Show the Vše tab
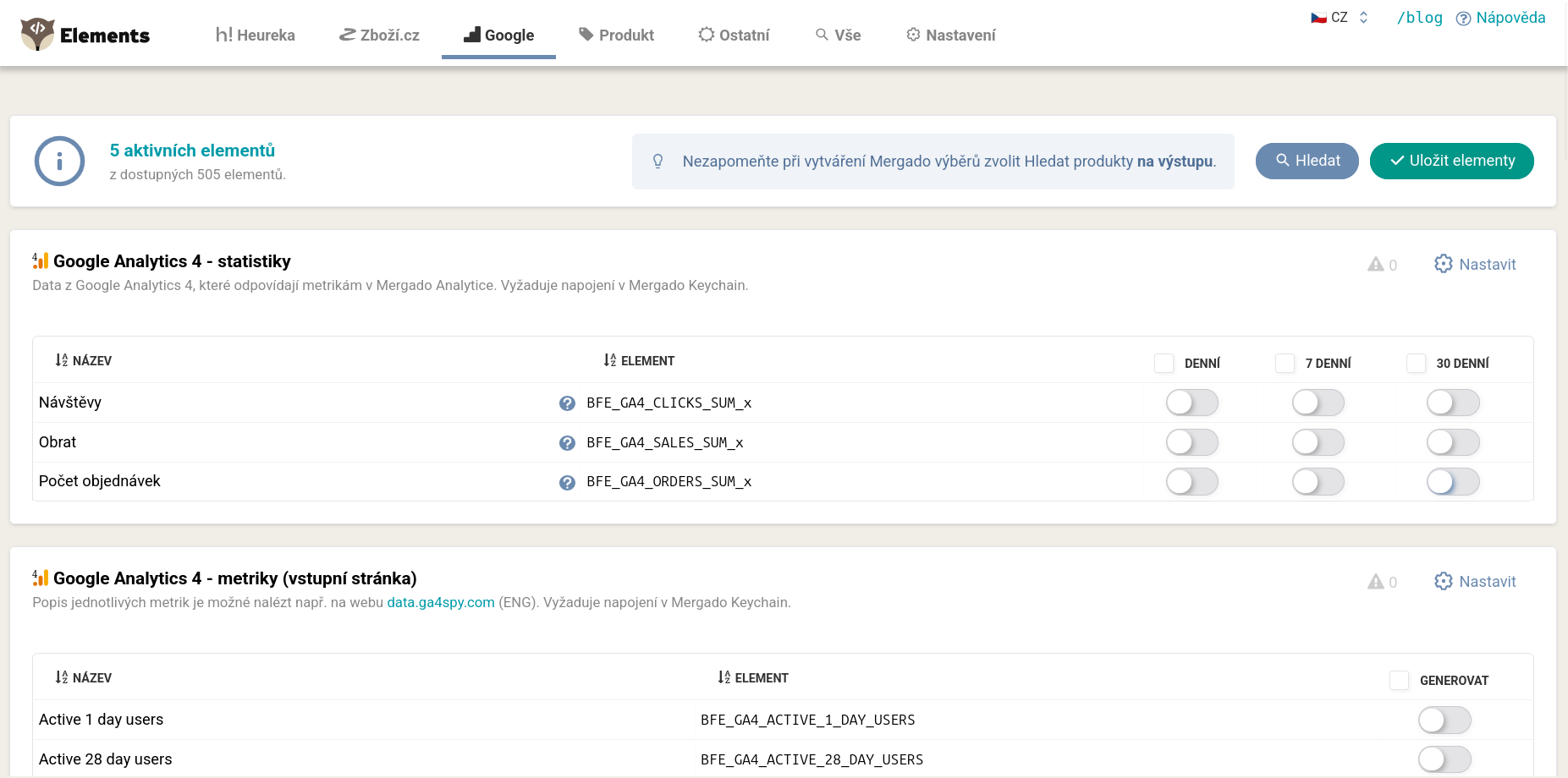 pyautogui.click(x=838, y=35)
